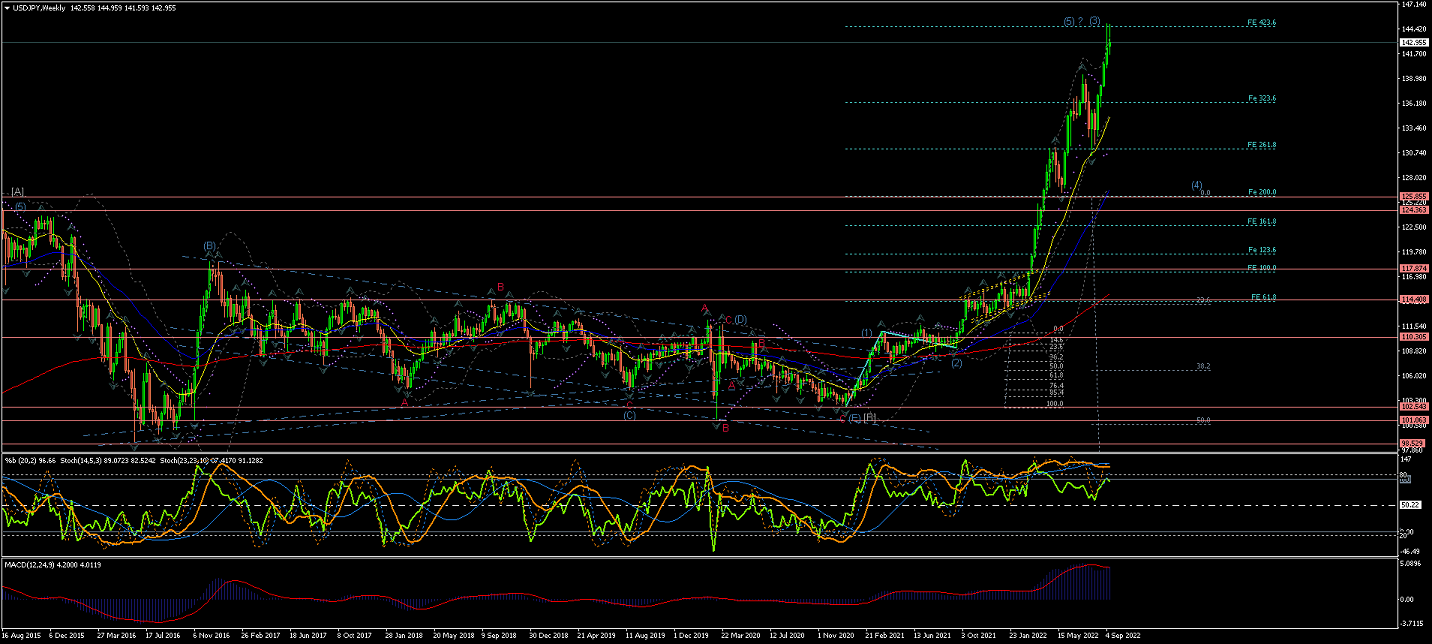Select the FE 423.6 Fibonacci expansion label

[1261, 22]
